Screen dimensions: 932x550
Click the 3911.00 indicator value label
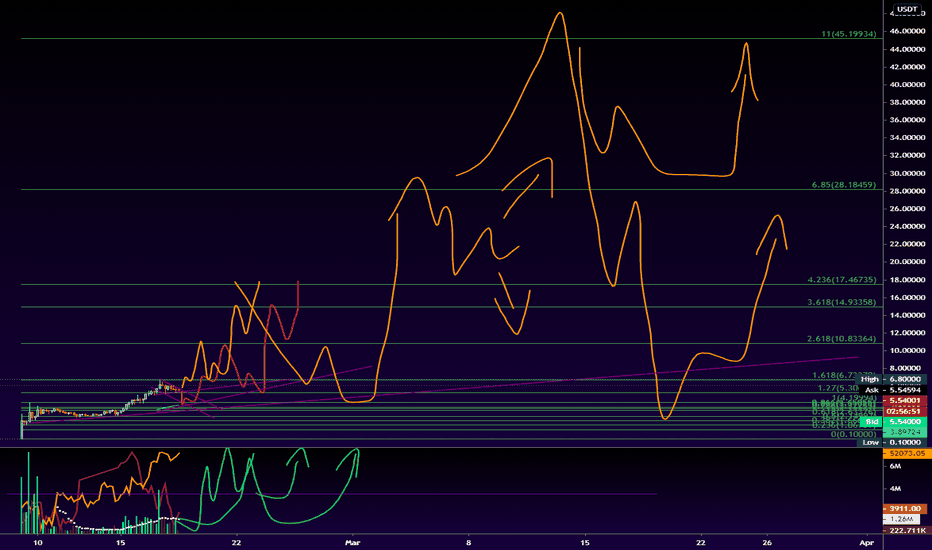905,508
